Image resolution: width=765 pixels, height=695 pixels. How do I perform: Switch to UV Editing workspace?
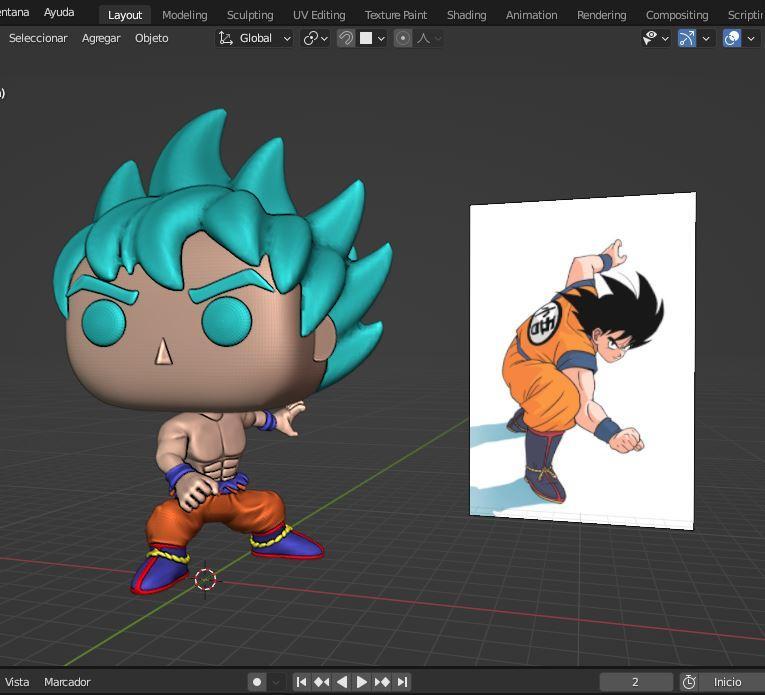click(319, 15)
